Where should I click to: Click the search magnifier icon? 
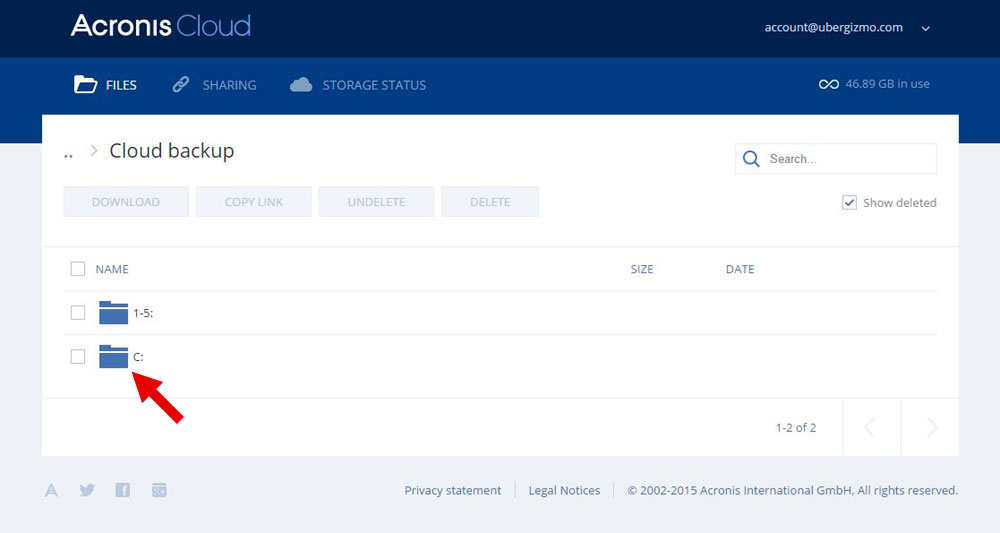(751, 159)
